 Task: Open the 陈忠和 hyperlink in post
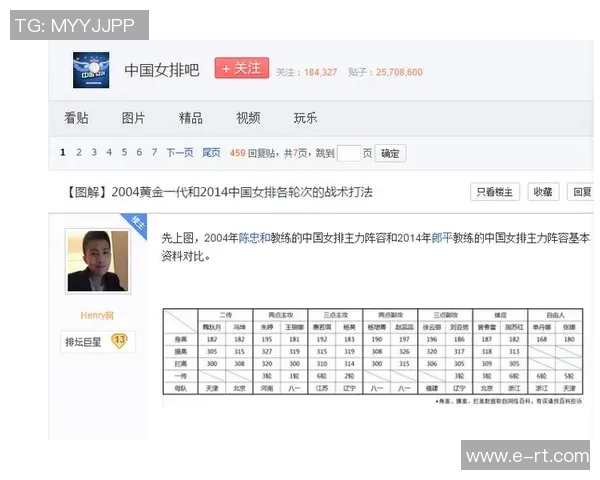tap(254, 239)
